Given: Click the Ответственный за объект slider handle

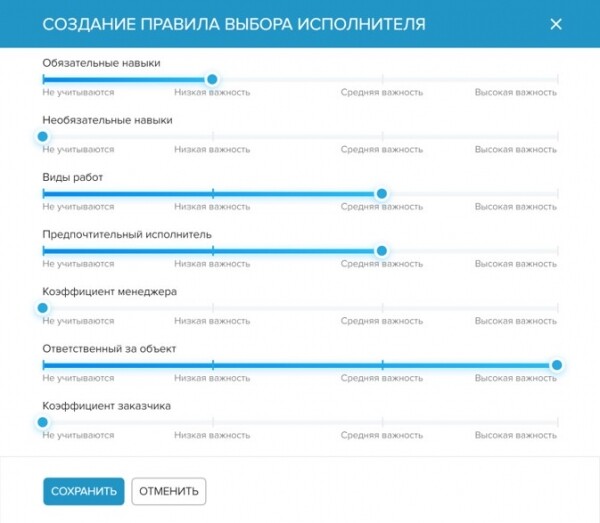Looking at the screenshot, I should [557, 365].
